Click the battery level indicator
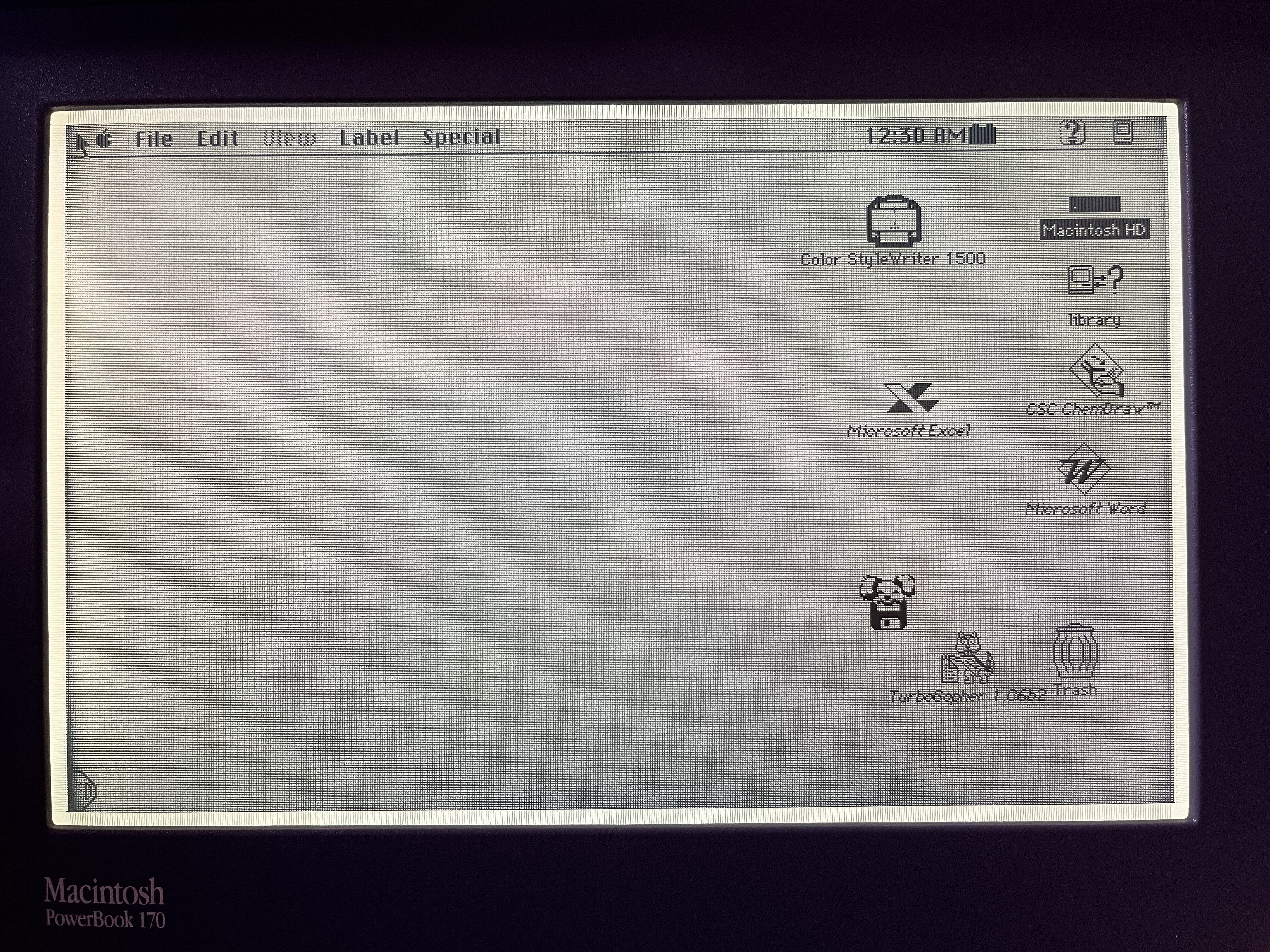 coord(983,135)
